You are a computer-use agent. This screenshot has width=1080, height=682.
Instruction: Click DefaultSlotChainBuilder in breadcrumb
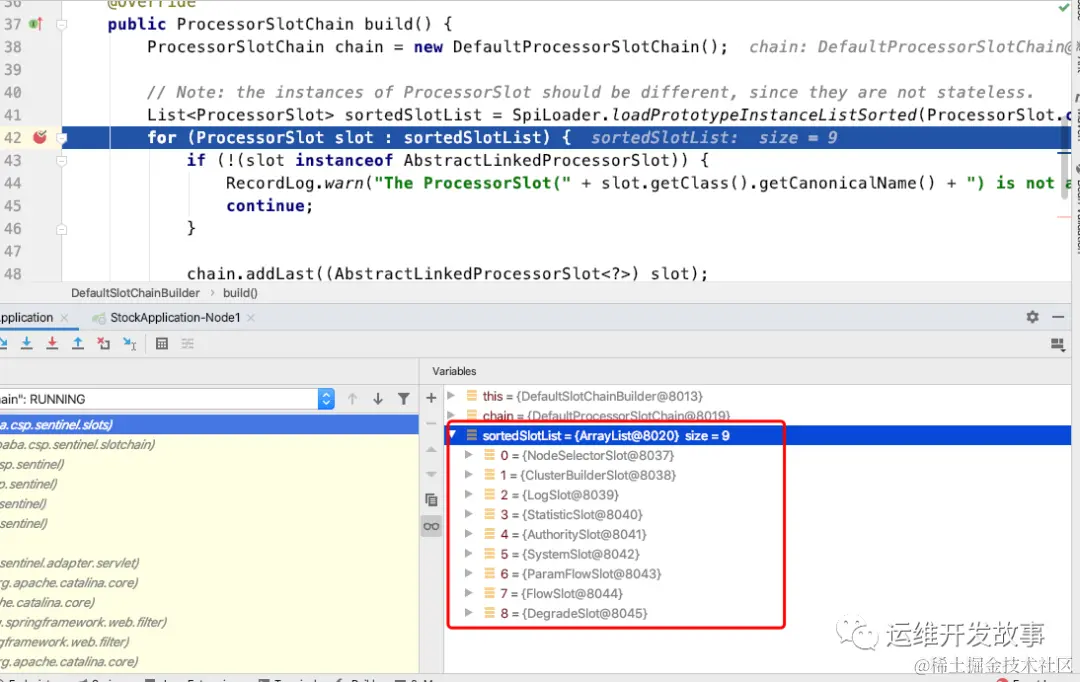pyautogui.click(x=135, y=293)
